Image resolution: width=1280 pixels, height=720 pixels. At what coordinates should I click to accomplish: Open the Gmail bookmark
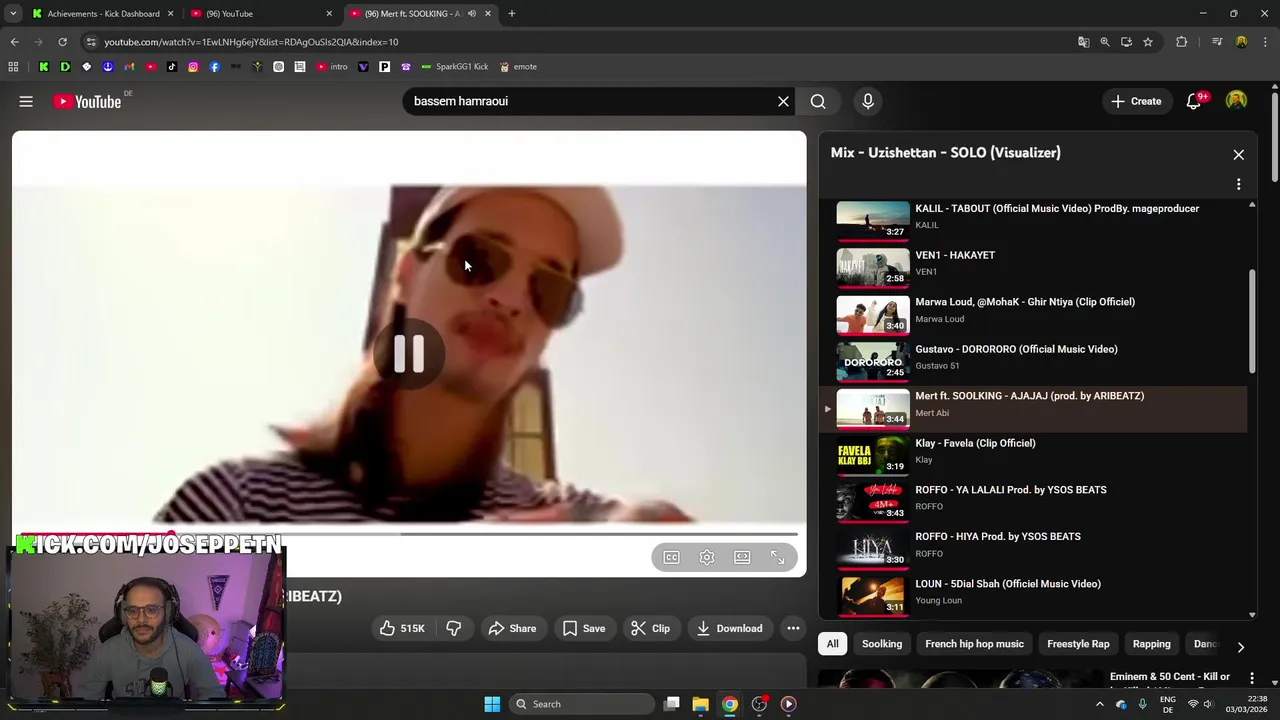[129, 67]
